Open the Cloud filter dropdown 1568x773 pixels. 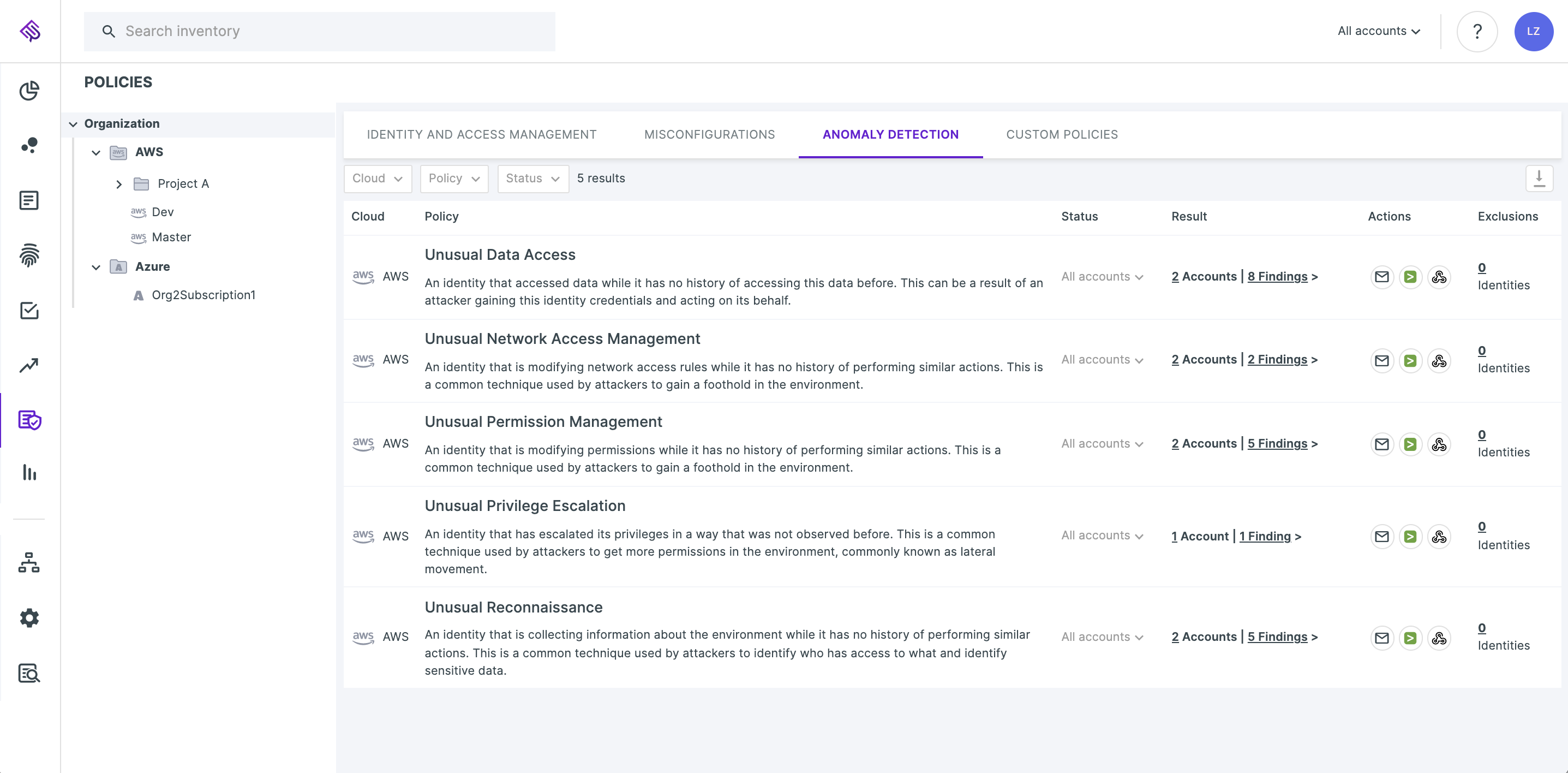pyautogui.click(x=377, y=178)
